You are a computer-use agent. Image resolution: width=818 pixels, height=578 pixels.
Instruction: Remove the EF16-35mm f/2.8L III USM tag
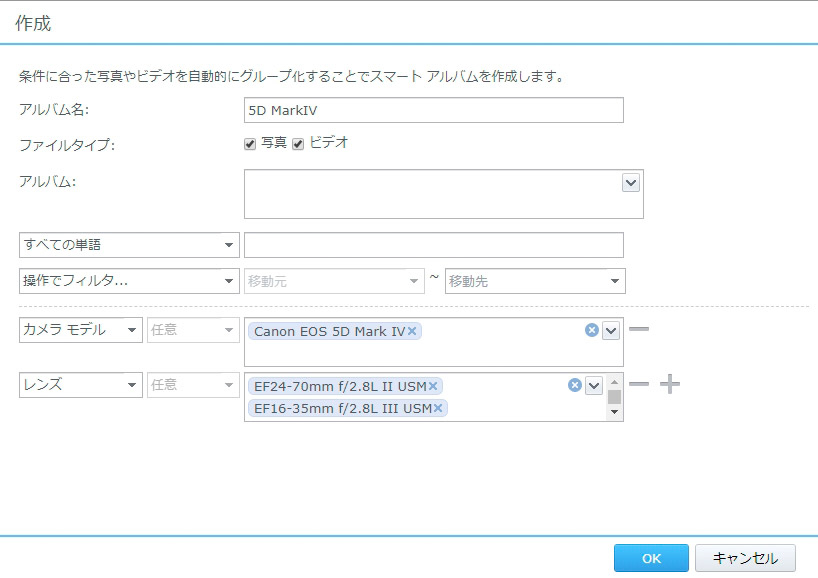(x=438, y=408)
